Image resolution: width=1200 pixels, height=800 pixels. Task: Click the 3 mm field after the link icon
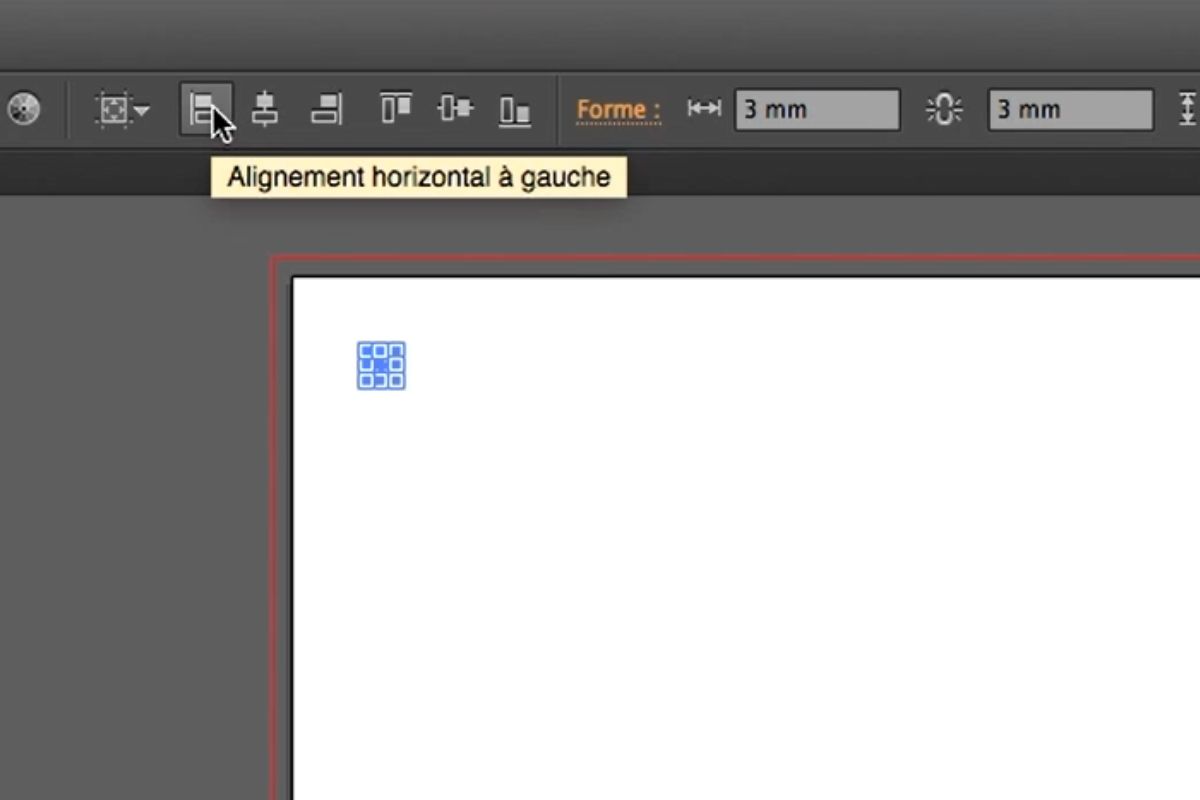[1071, 110]
